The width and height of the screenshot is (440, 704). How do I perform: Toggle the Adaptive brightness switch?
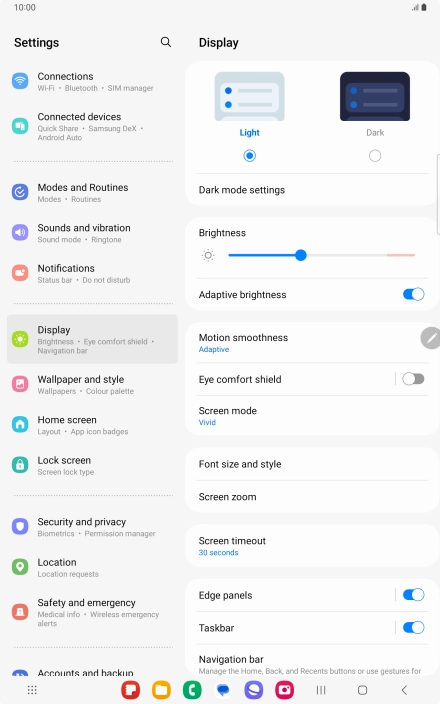(414, 295)
